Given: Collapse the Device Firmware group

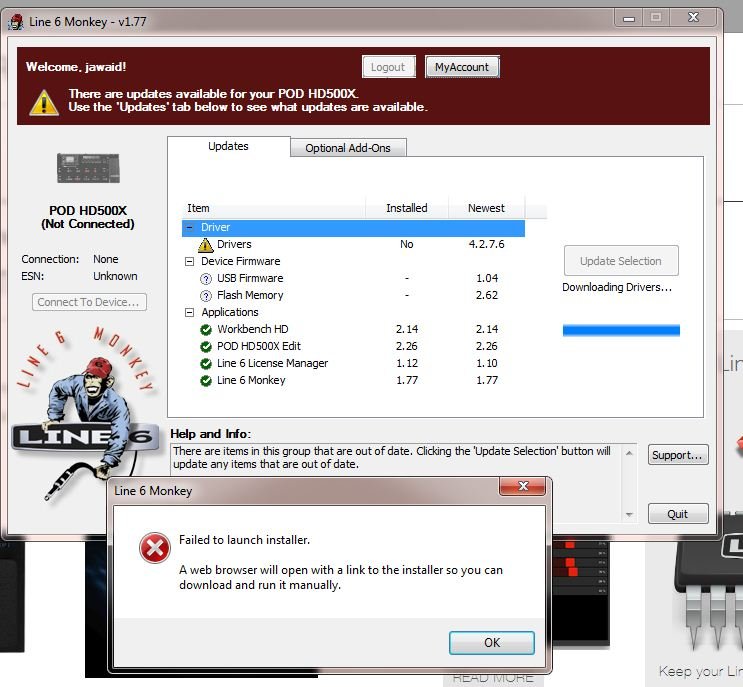Looking at the screenshot, I should click(190, 262).
